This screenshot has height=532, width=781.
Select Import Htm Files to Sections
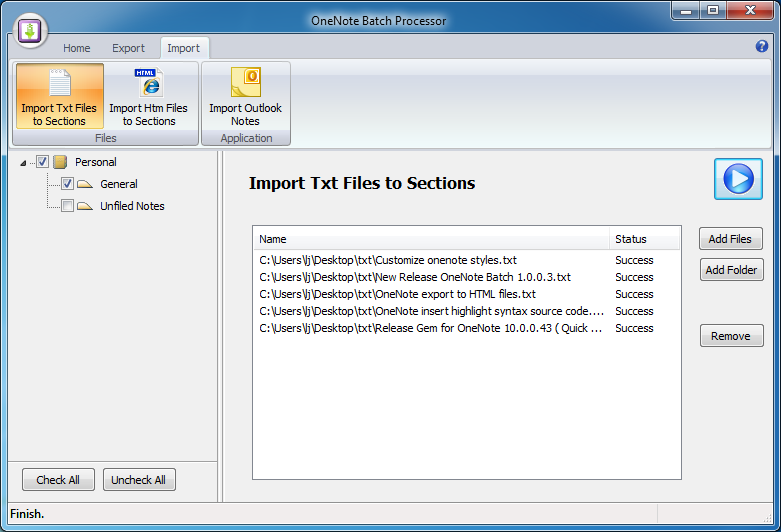[148, 96]
